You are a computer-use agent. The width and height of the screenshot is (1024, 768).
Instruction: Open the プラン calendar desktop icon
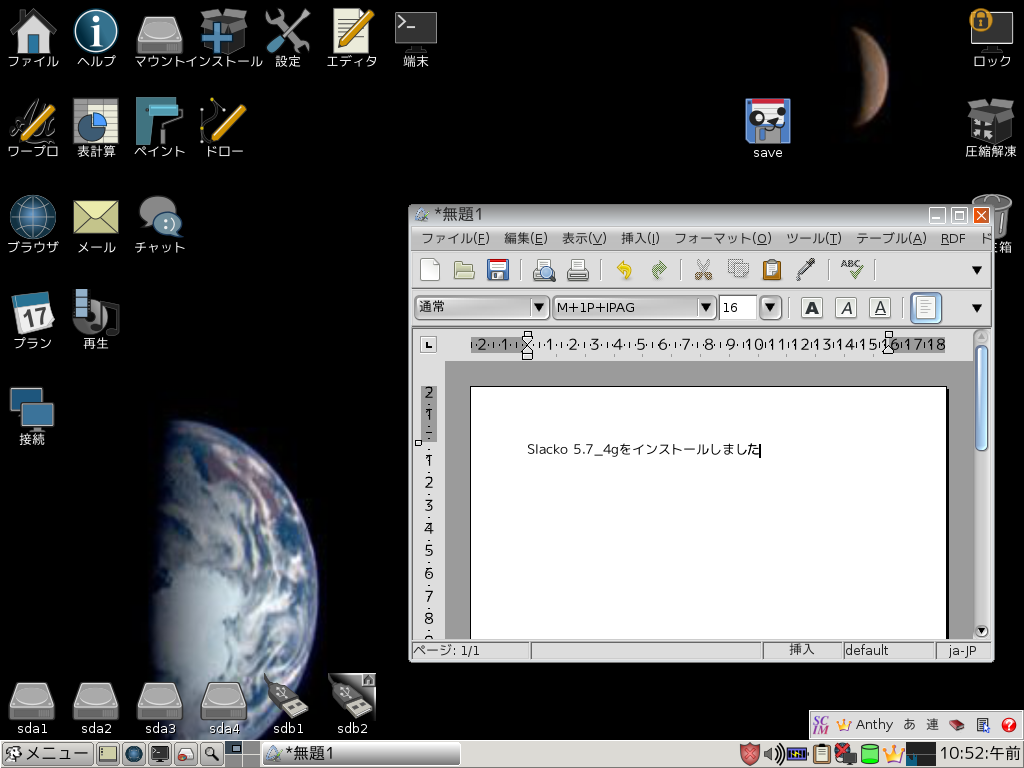click(x=33, y=320)
